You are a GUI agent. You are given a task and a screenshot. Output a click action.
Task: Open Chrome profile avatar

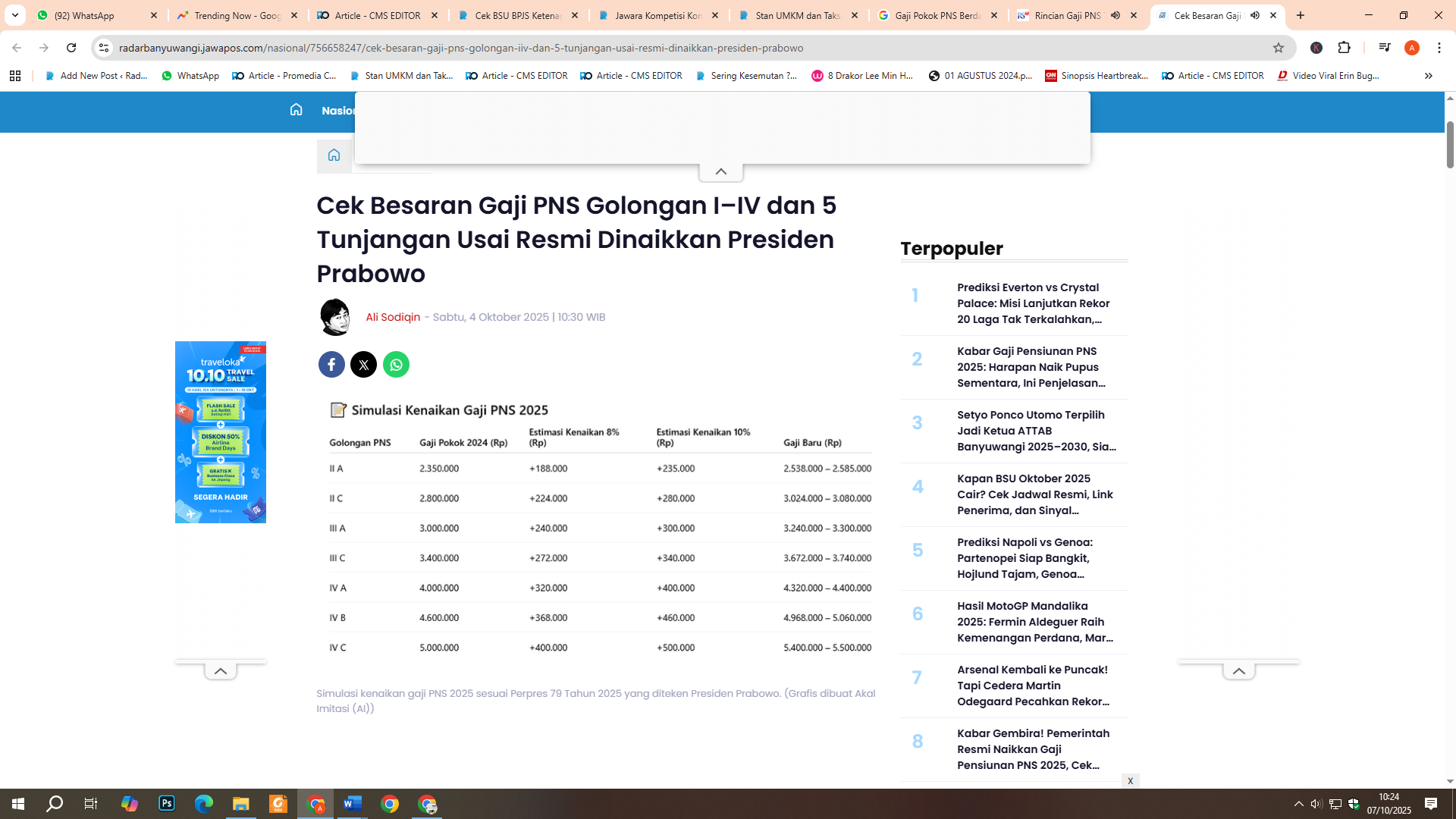pos(1412,48)
